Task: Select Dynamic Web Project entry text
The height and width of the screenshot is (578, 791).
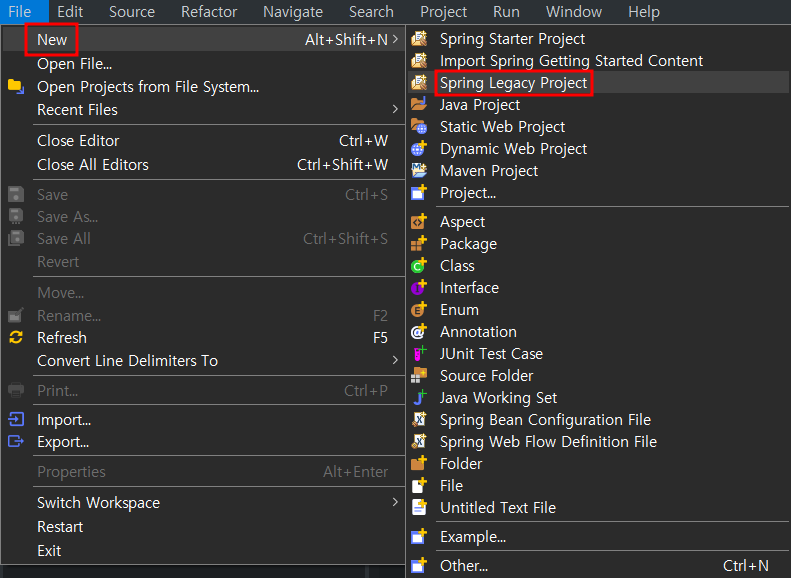Action: pos(514,149)
